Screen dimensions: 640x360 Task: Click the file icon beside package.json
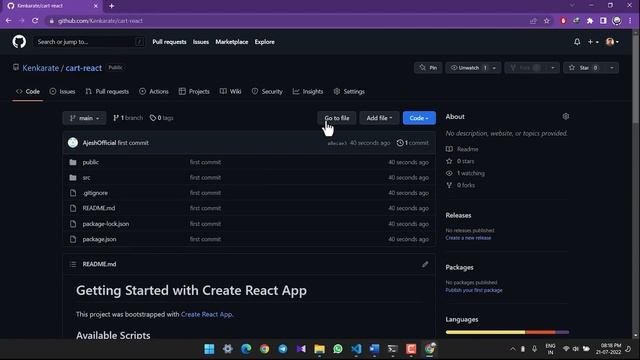[73, 239]
